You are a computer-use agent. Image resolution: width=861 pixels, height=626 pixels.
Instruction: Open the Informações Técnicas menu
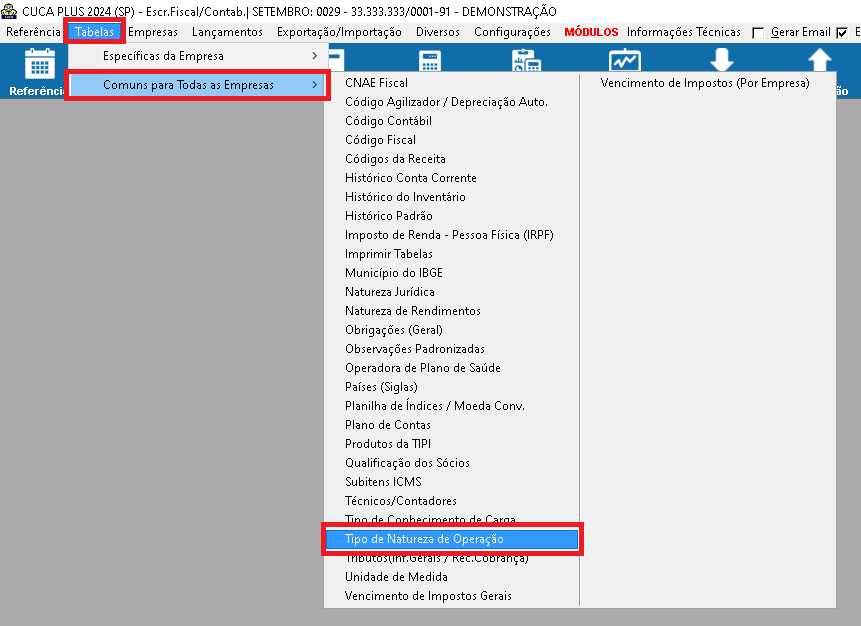pyautogui.click(x=684, y=32)
